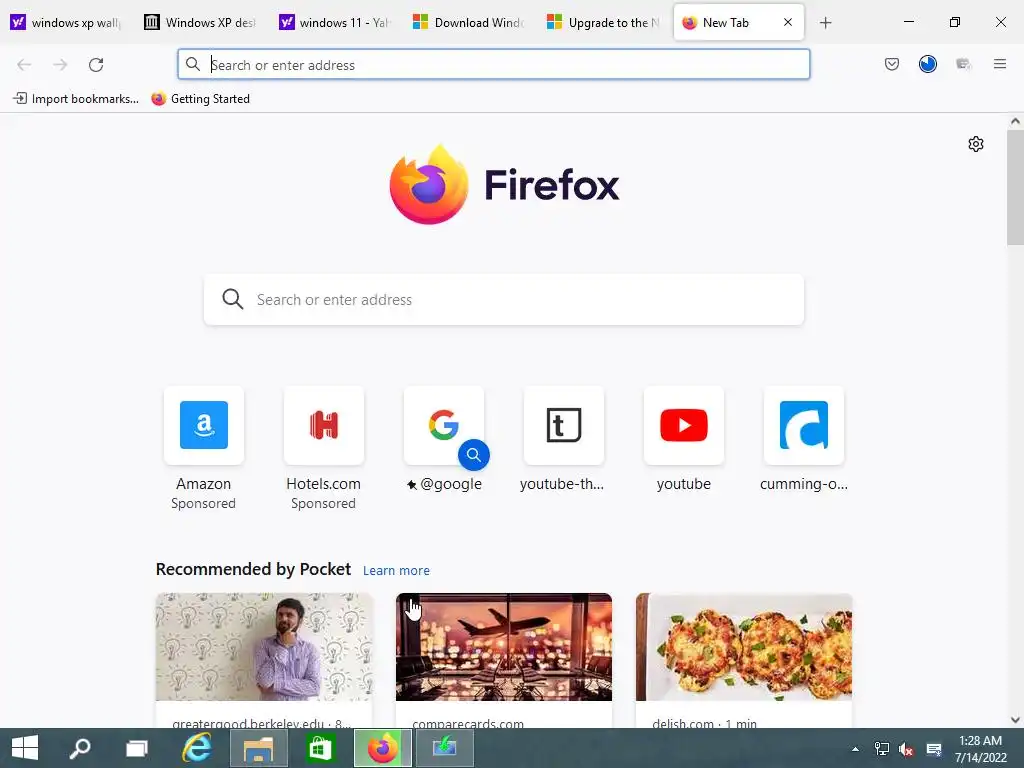The width and height of the screenshot is (1024, 768).
Task: Expand the system tray hidden icons arrow
Action: coord(855,749)
